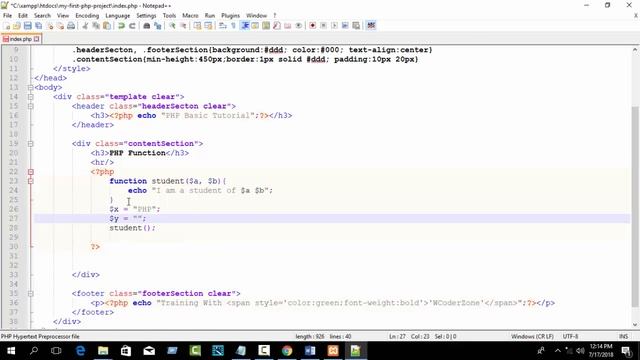Toggle synchronized vertical scrolling
This screenshot has width=640, height=360.
click(198, 26)
